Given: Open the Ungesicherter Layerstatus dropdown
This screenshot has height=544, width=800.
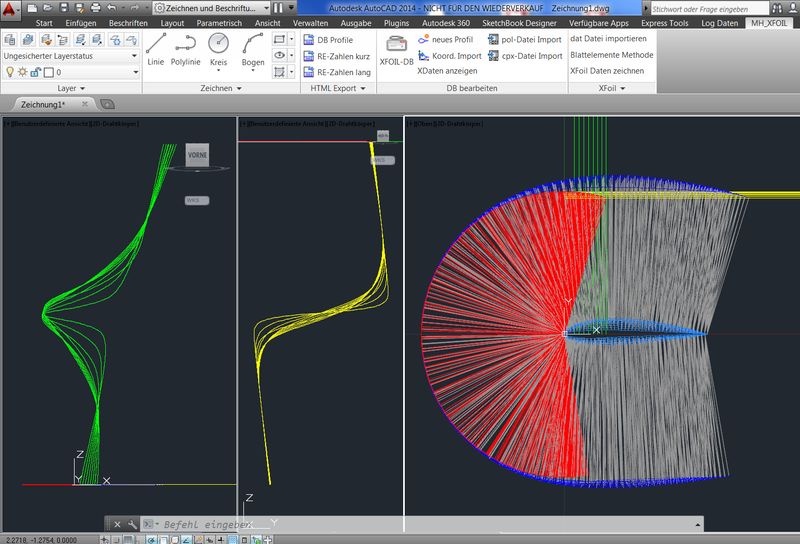Looking at the screenshot, I should point(70,57).
